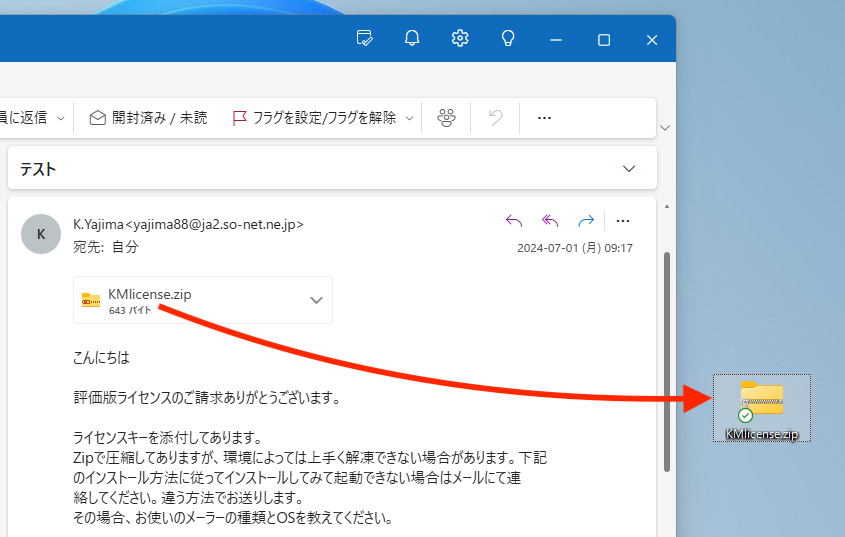Screen dimensions: 845x537
Task: Collapse the テスト conversation chevron
Action: pos(629,169)
